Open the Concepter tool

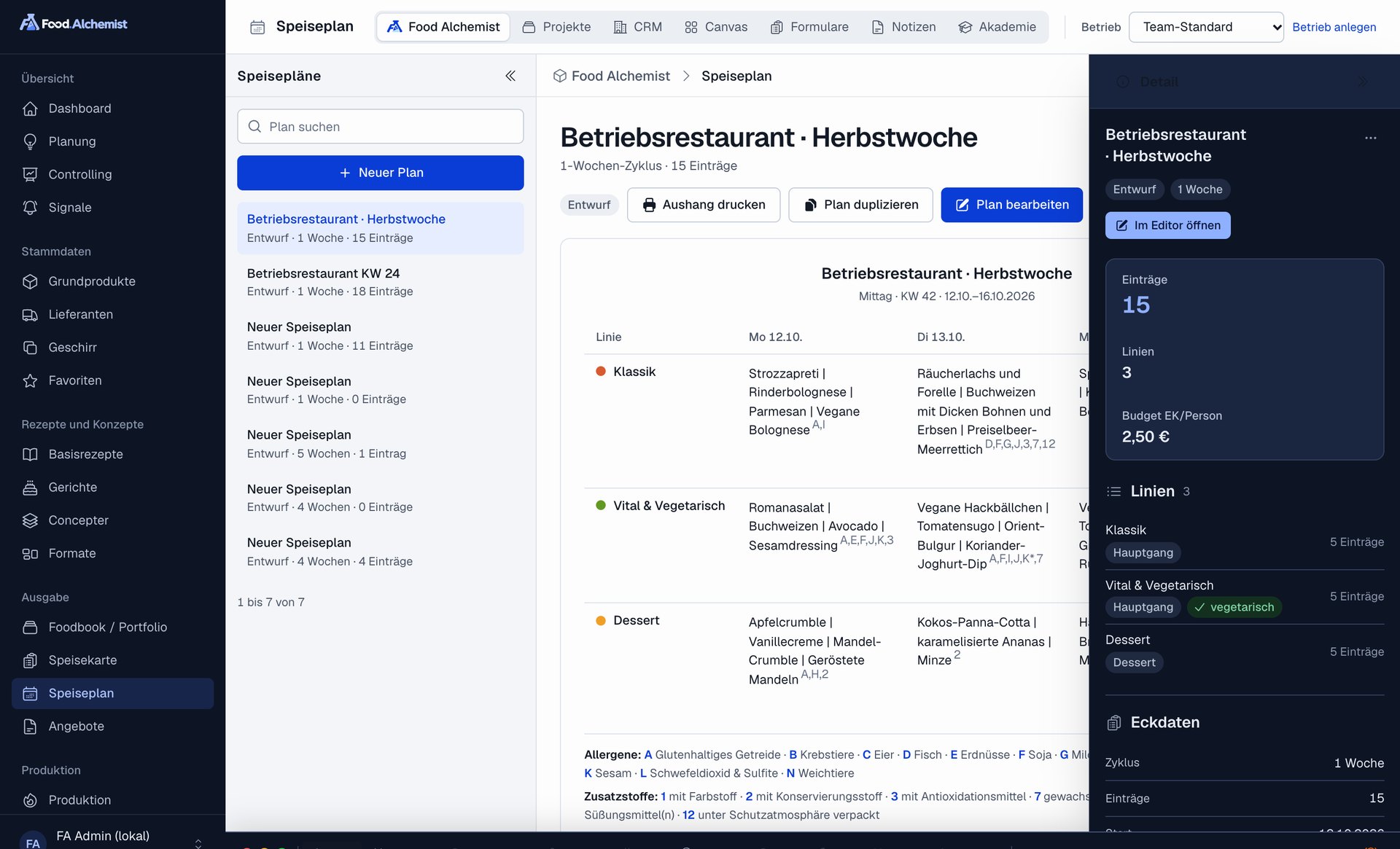[x=112, y=520]
